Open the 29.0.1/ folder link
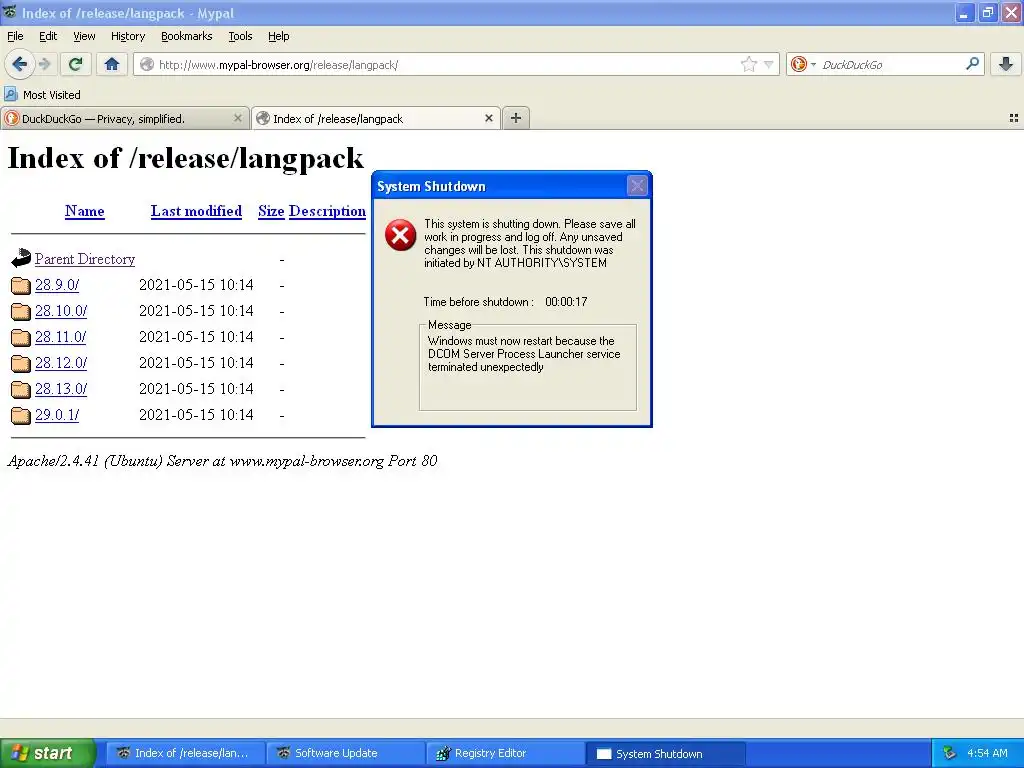 coord(57,415)
